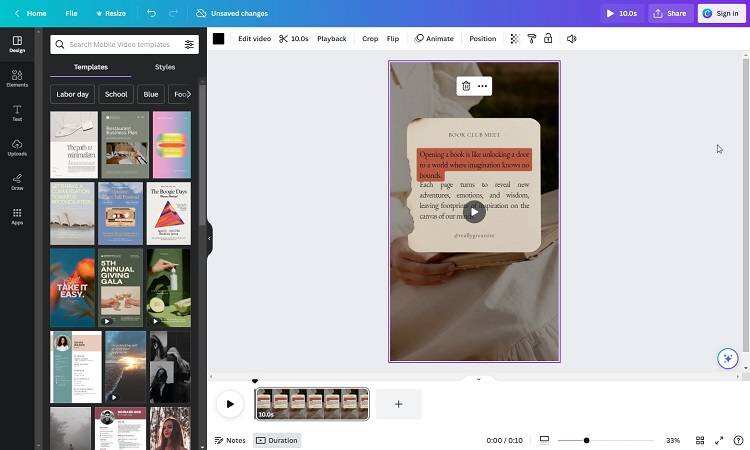Image resolution: width=750 pixels, height=450 pixels.
Task: Click the timeline play button
Action: [230, 404]
